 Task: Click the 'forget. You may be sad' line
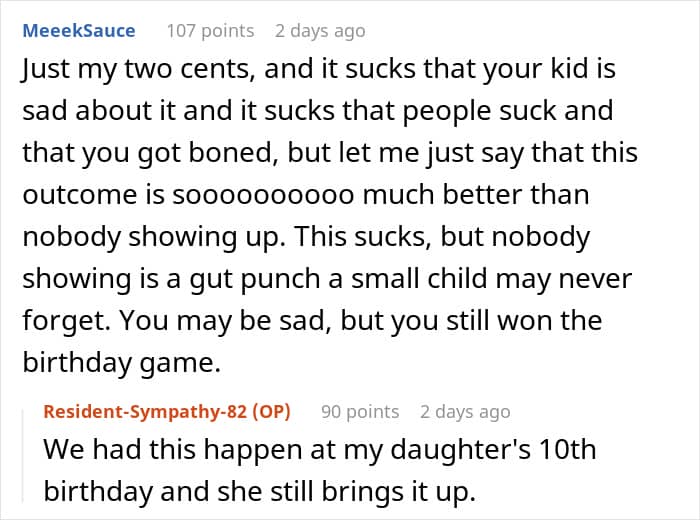click(x=312, y=320)
